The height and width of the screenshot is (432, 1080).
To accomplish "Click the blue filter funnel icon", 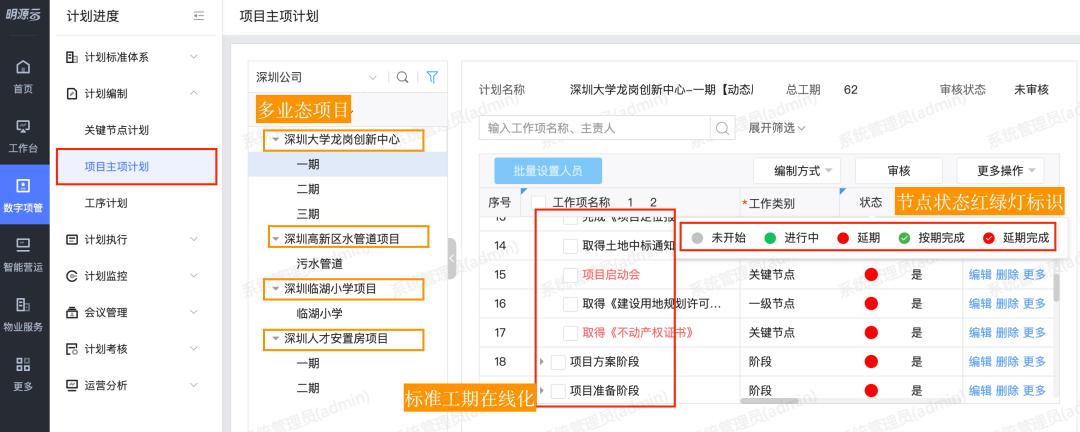I will tap(432, 77).
